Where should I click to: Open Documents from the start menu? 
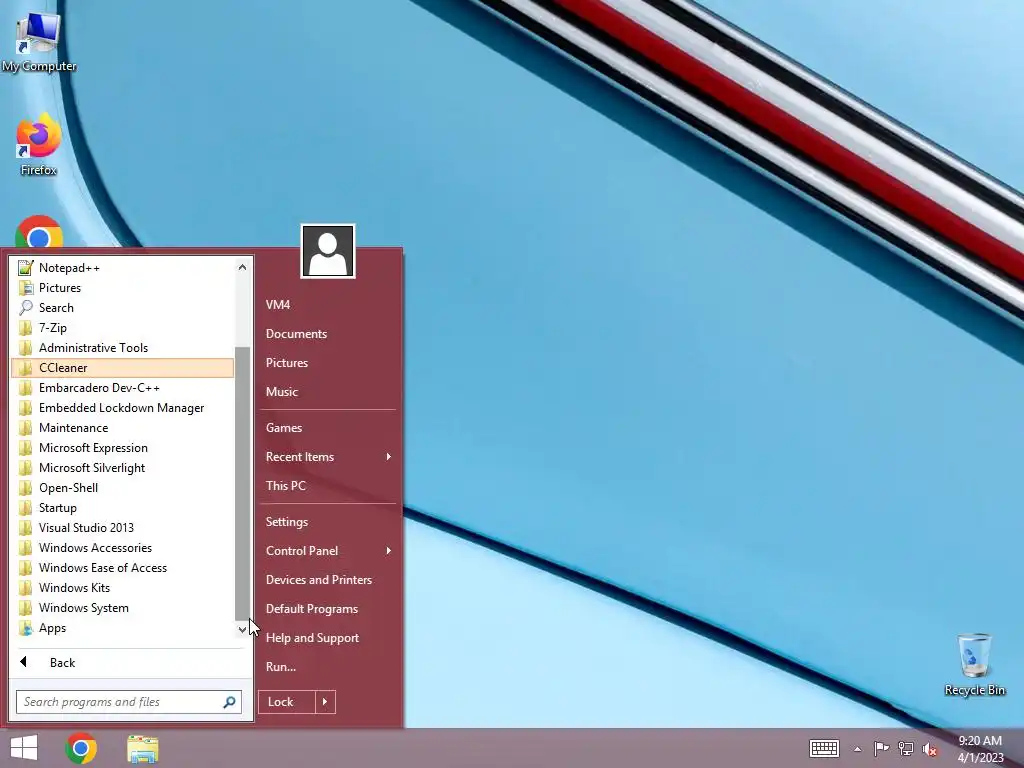click(x=328, y=334)
